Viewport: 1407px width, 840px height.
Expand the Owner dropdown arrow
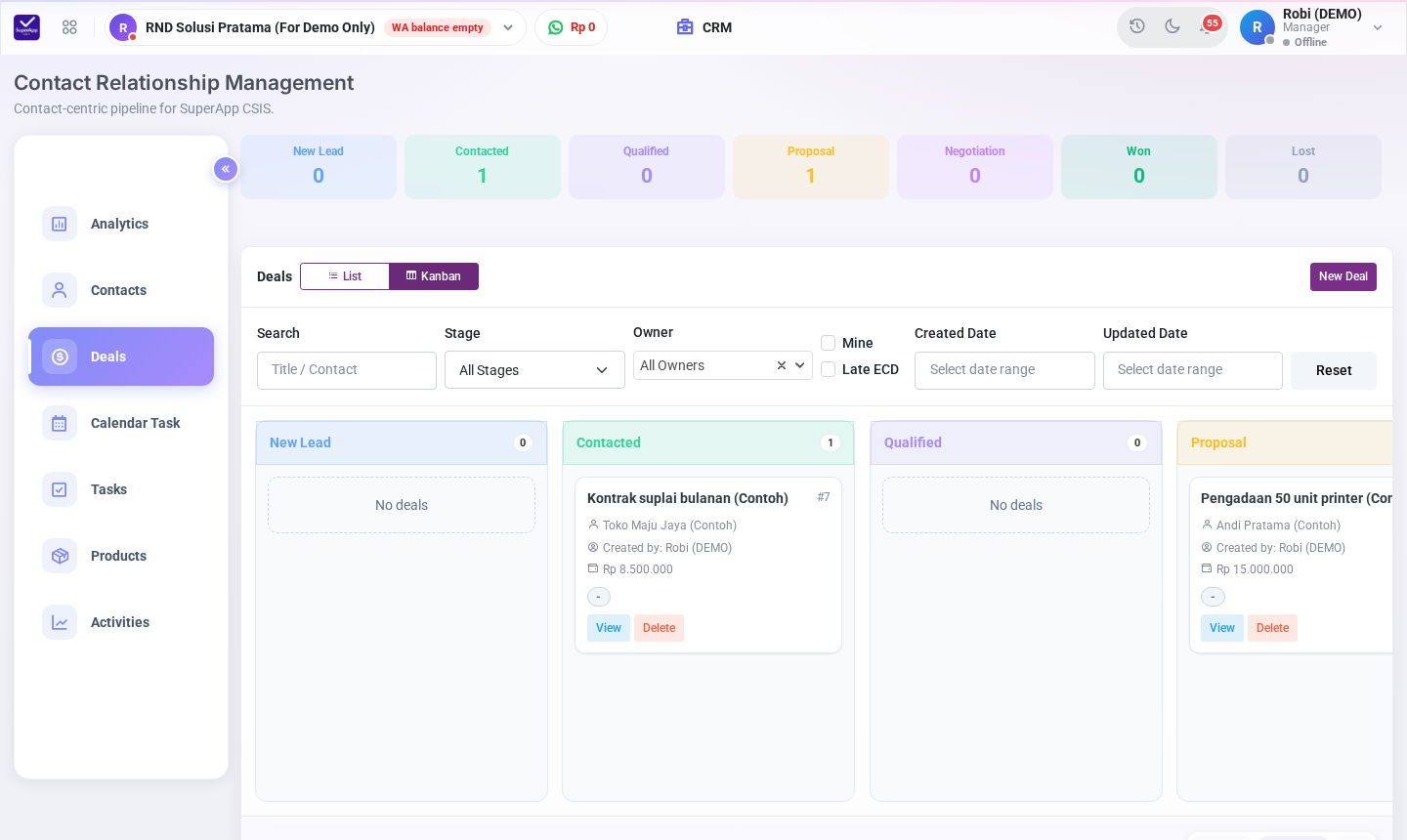click(x=800, y=365)
